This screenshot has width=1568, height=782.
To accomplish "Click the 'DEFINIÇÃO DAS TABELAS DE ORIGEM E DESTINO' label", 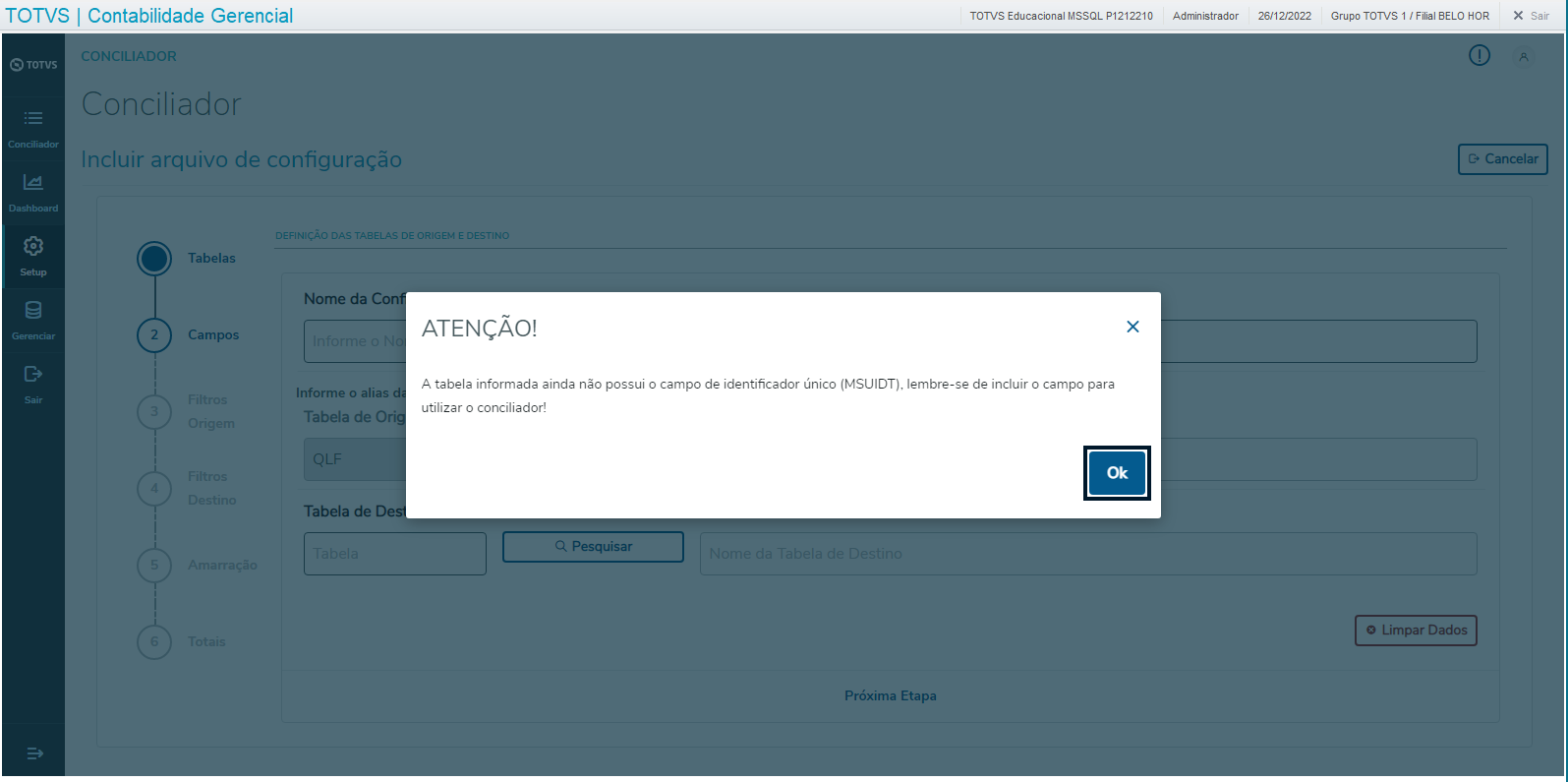I will click(x=392, y=236).
